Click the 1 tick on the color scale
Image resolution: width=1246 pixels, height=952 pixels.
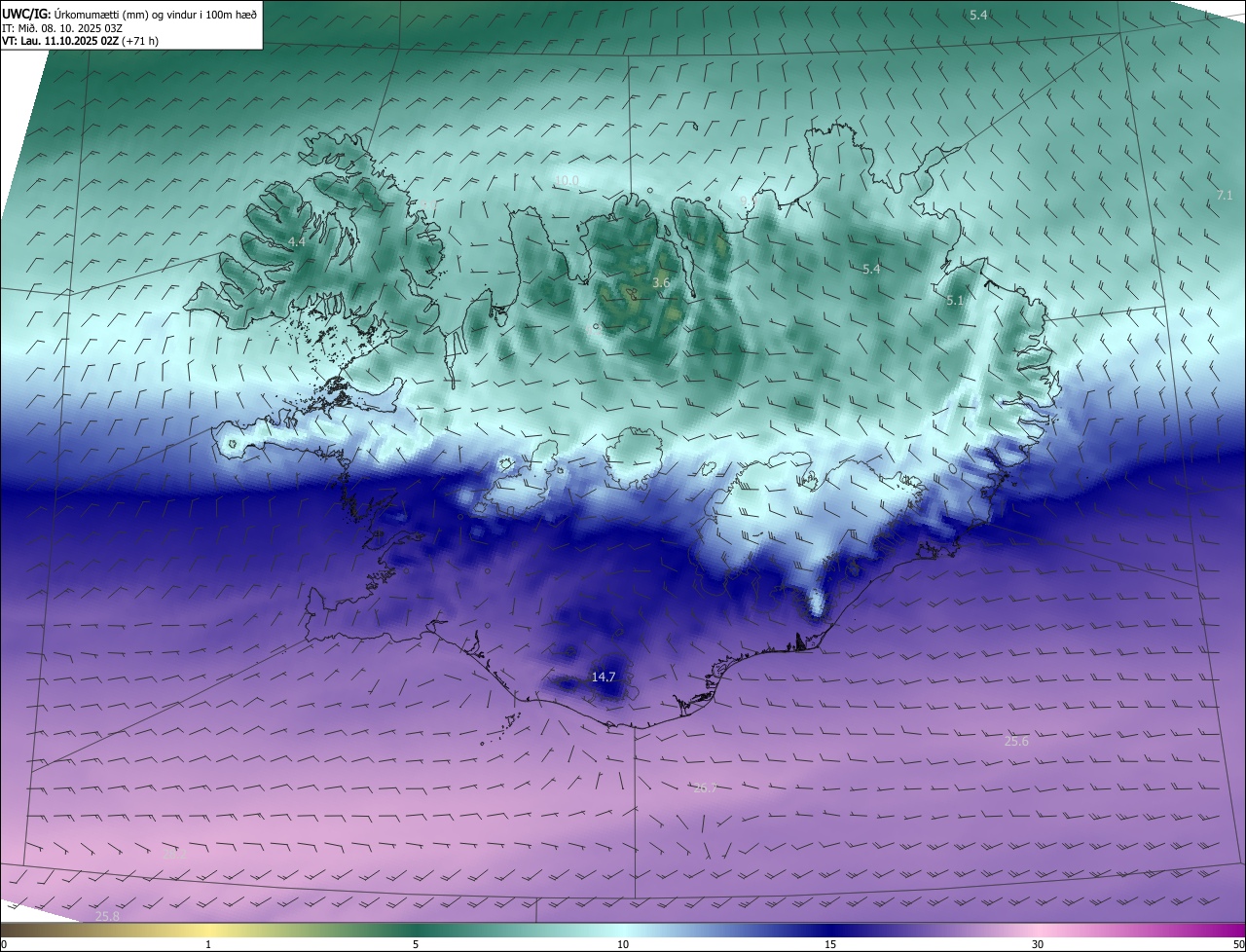click(208, 944)
